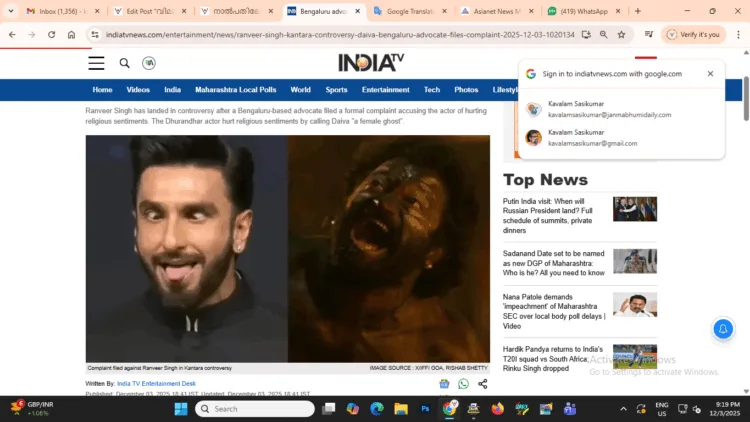Click in the Windows taskbar search box

click(260, 409)
